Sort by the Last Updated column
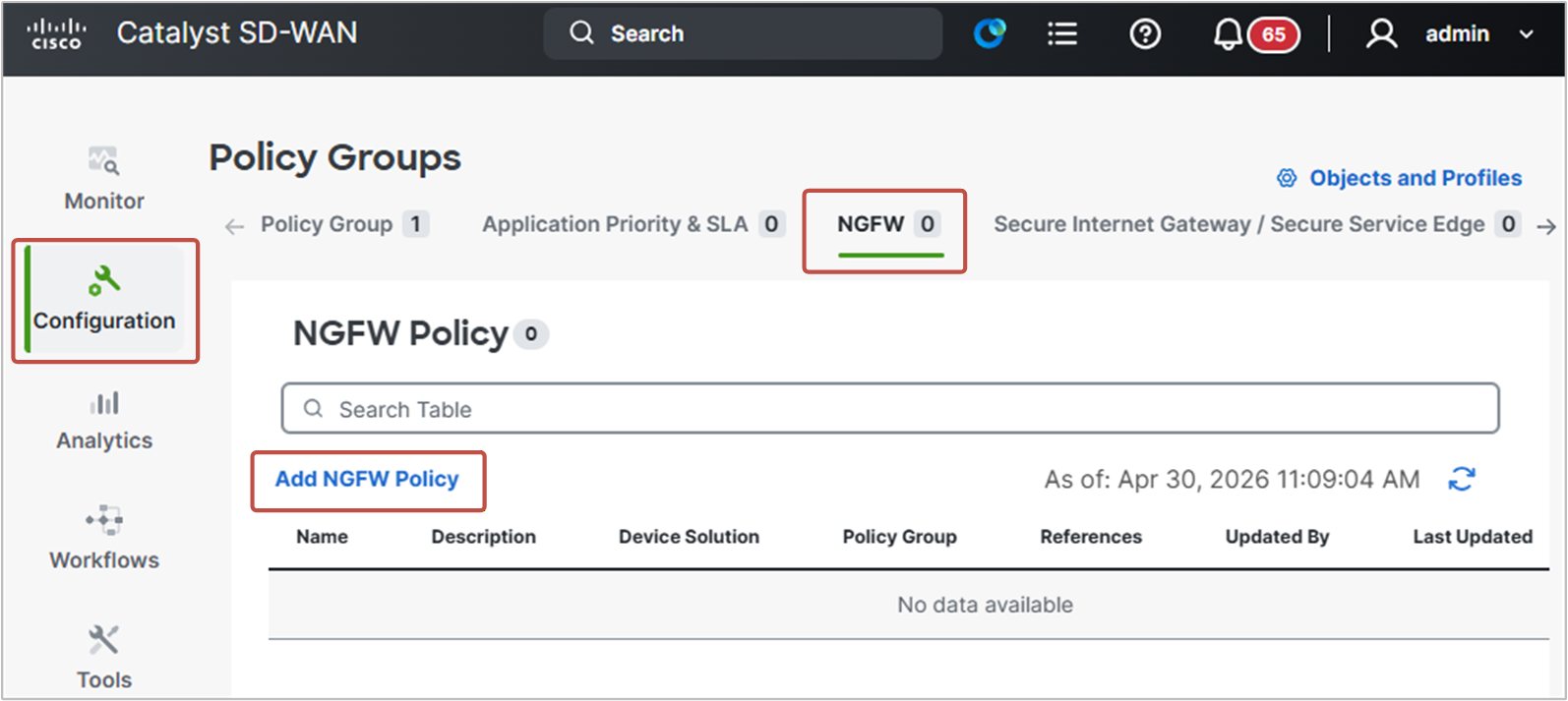This screenshot has width=1568, height=701. pyautogui.click(x=1473, y=537)
